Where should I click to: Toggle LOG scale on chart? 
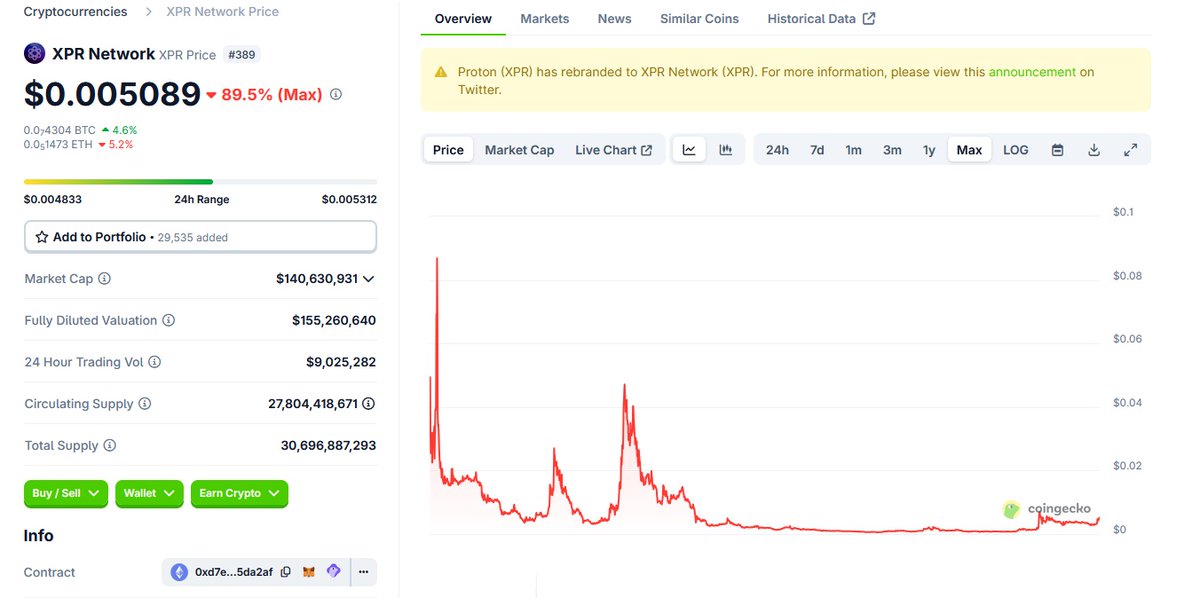click(1015, 150)
